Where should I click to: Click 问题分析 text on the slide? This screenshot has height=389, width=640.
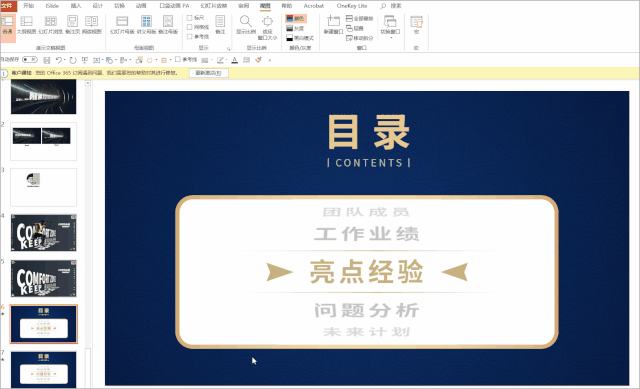(x=367, y=310)
